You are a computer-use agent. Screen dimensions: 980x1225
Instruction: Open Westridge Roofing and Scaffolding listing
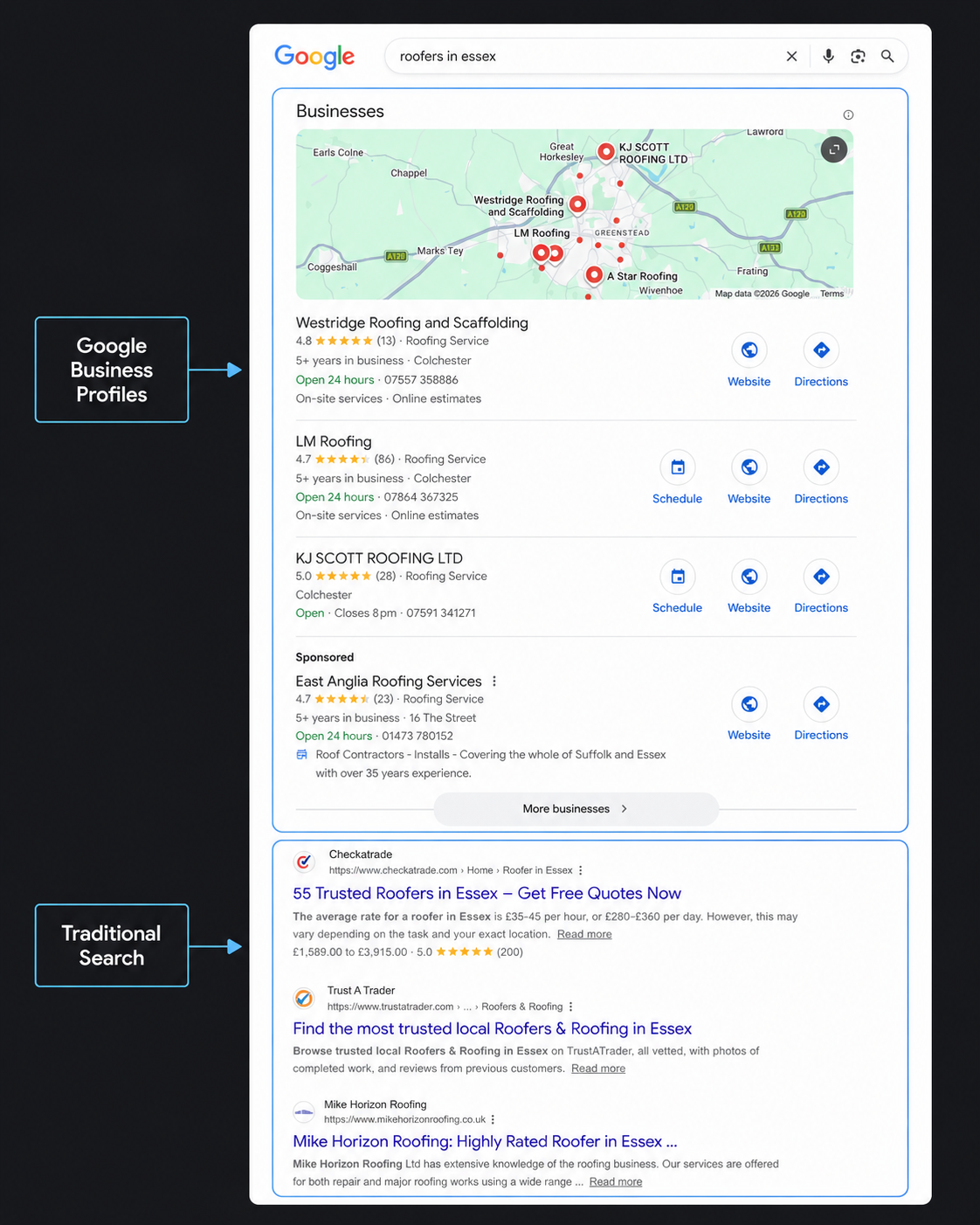412,322
